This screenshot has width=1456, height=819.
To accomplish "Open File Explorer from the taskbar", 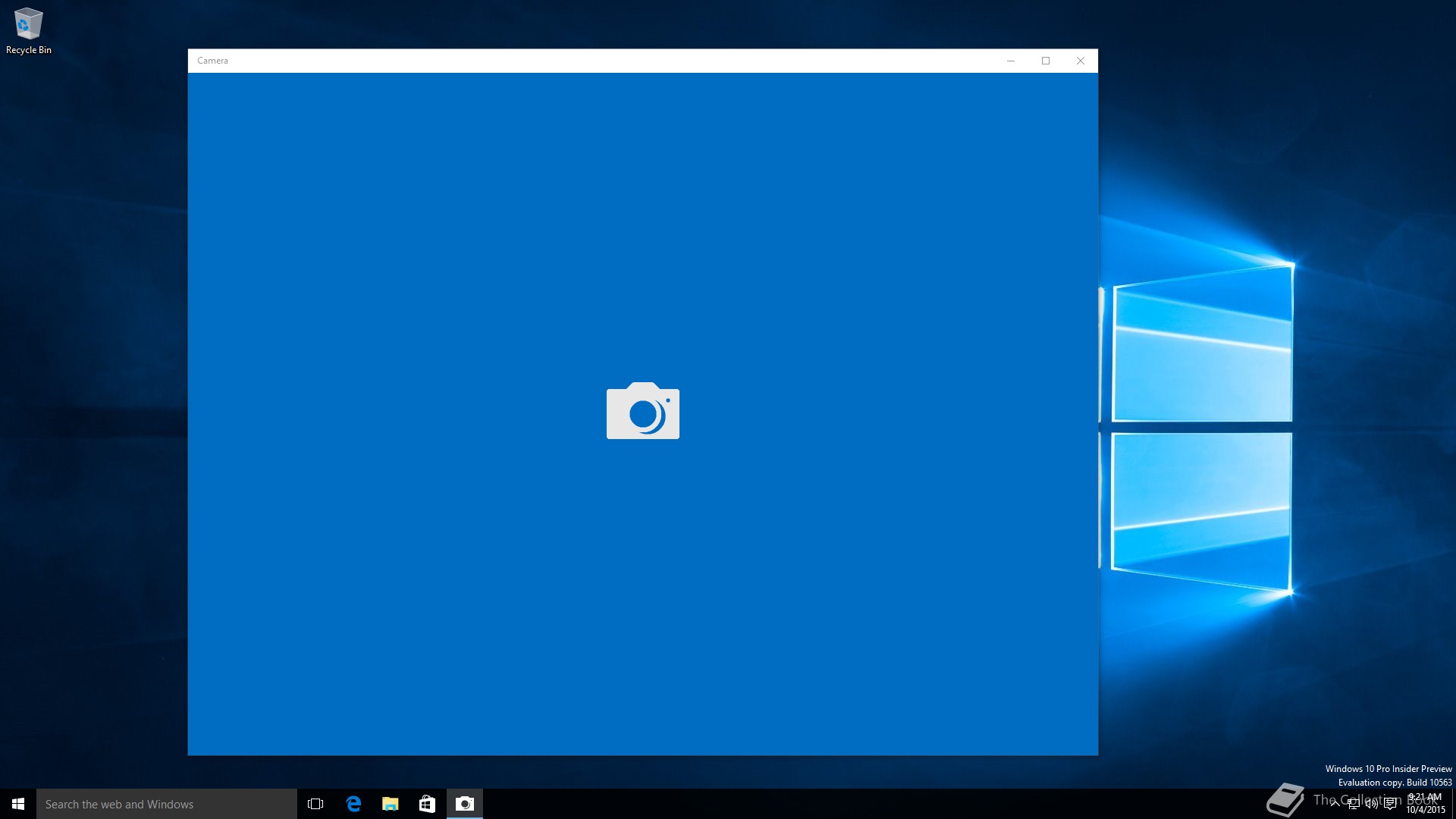I will 391,804.
